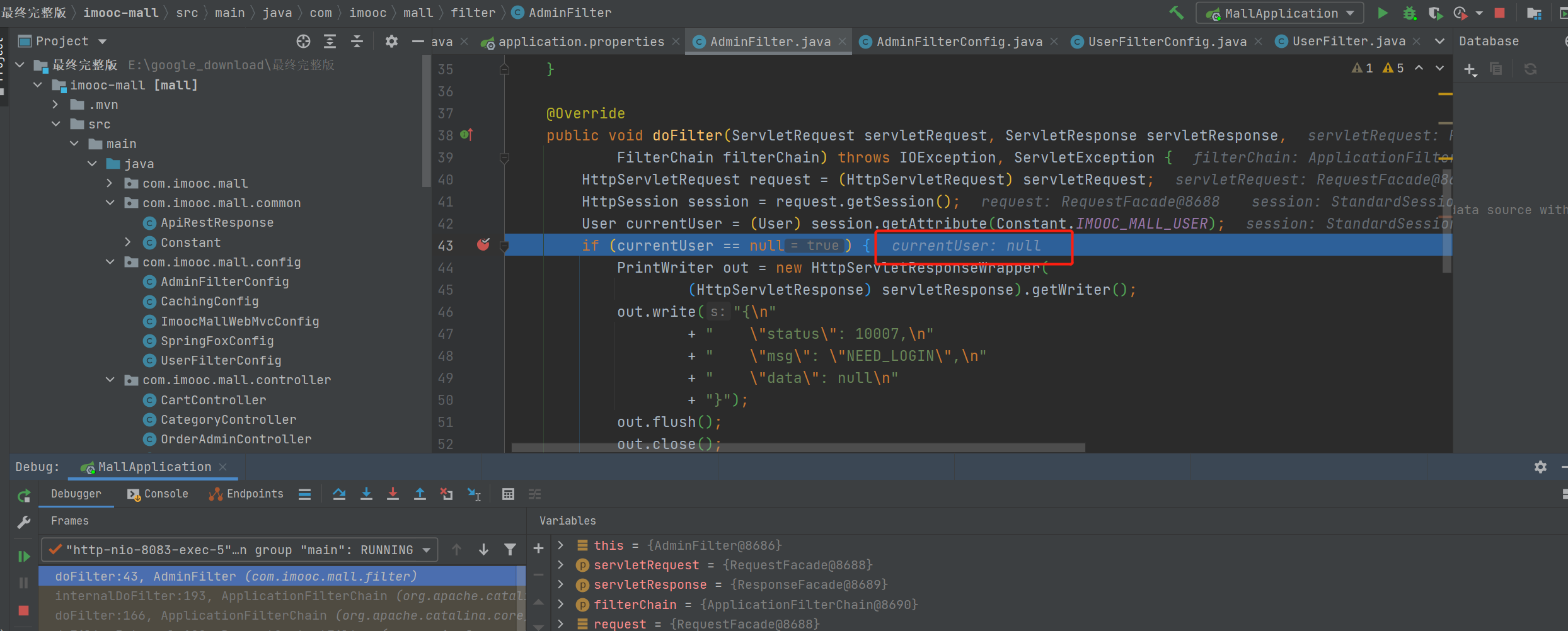Screen dimensions: 1568x631
Task: Open debugger wrench settings icon
Action: [x=24, y=522]
